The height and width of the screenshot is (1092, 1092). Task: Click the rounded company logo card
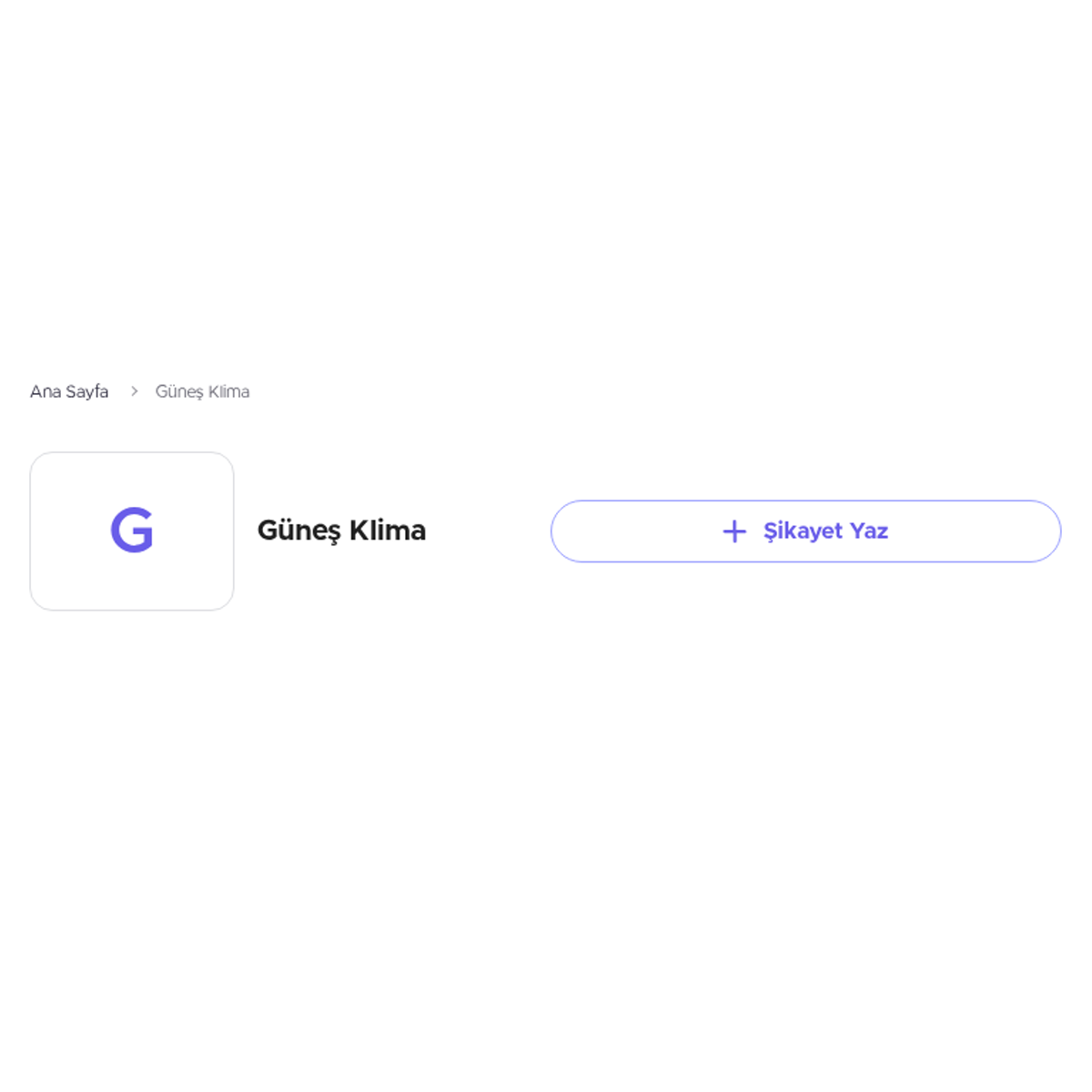(x=132, y=531)
